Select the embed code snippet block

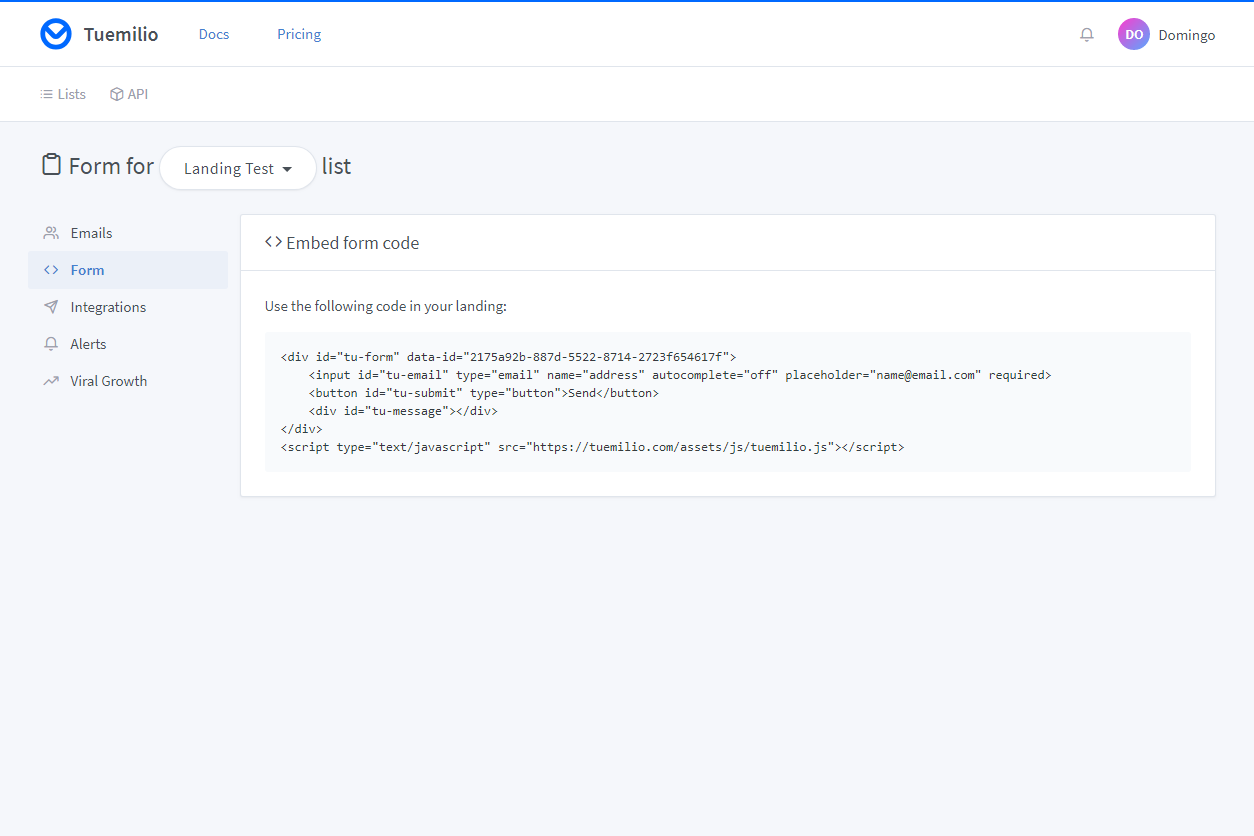coord(727,401)
